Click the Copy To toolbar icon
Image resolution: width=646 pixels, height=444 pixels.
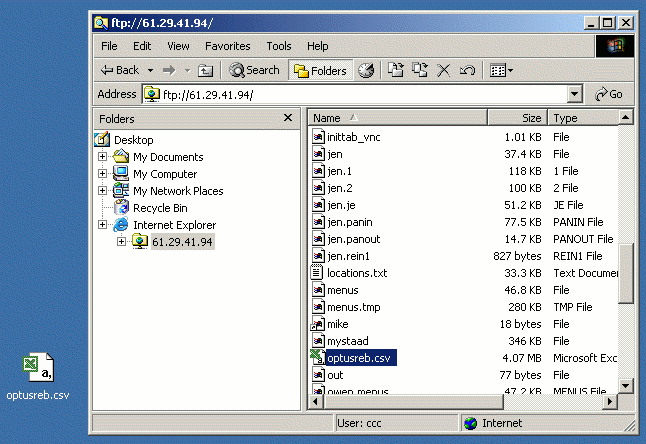(x=420, y=70)
